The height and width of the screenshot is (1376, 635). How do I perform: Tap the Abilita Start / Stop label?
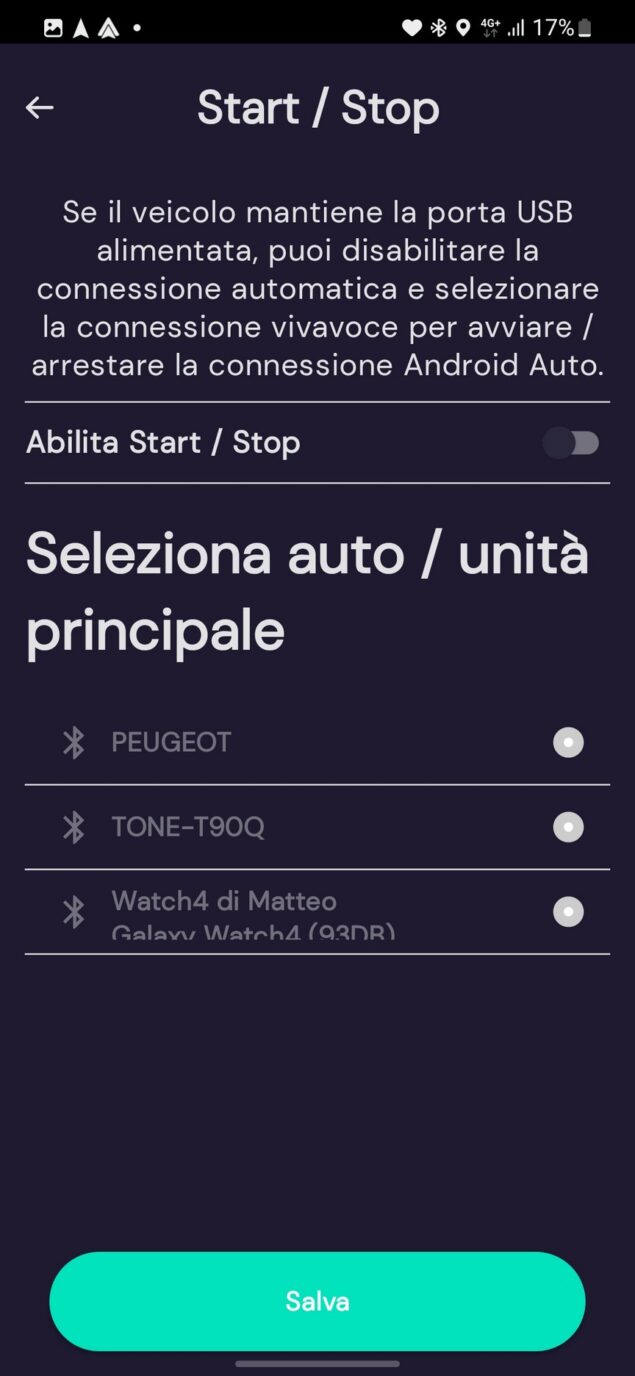[x=163, y=443]
